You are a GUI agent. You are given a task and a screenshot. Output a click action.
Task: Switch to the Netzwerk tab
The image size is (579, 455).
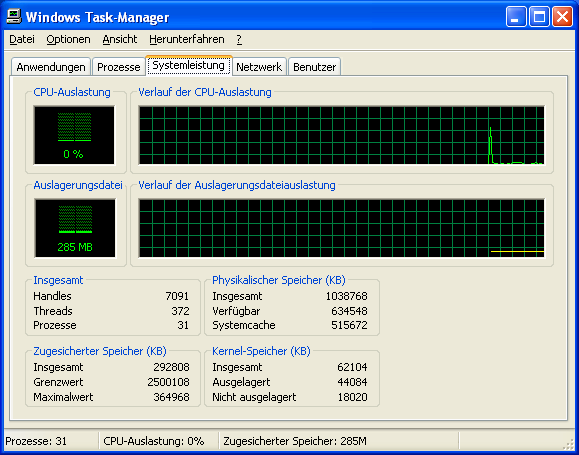[259, 67]
